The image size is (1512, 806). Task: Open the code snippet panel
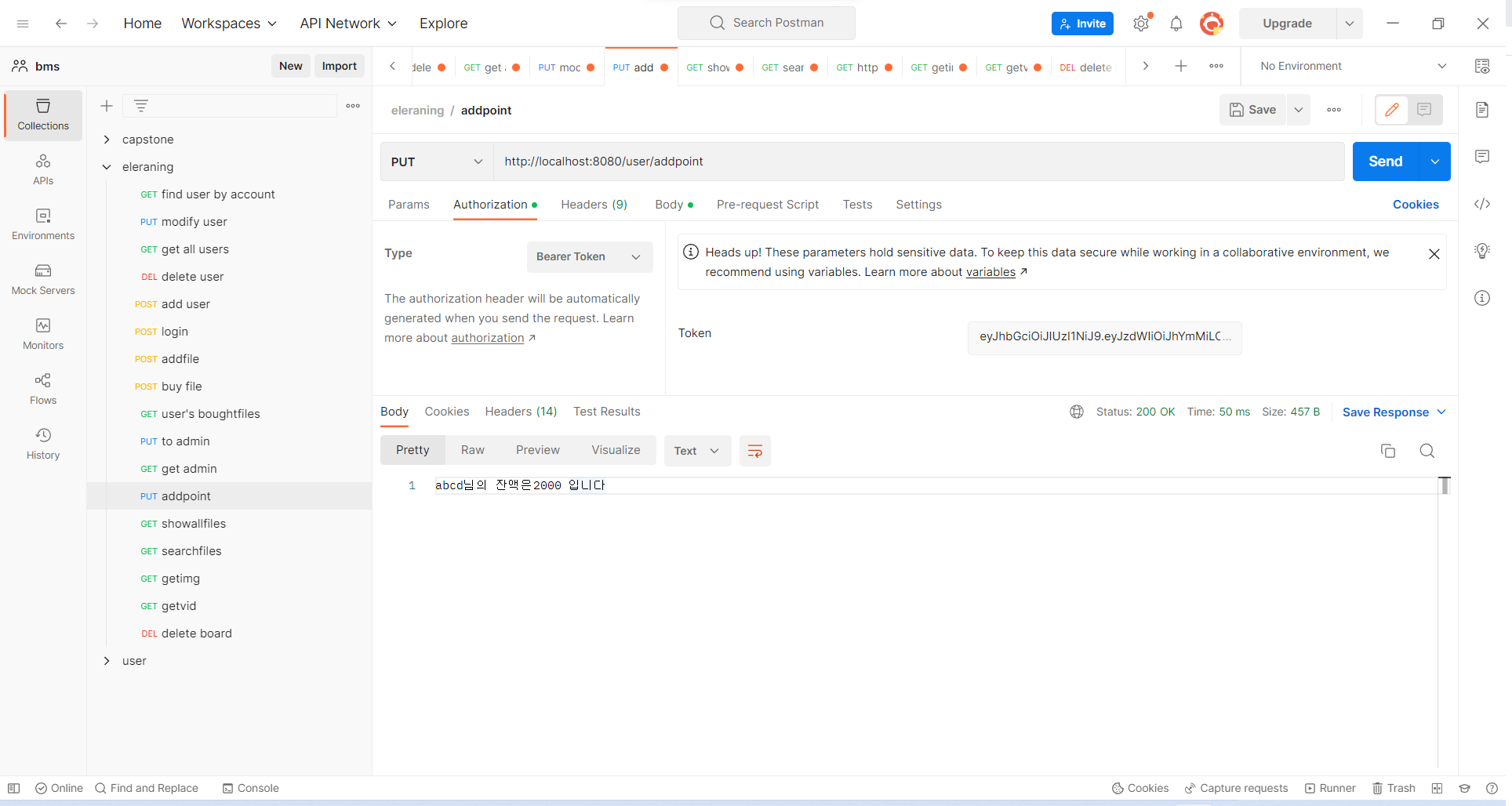point(1482,204)
